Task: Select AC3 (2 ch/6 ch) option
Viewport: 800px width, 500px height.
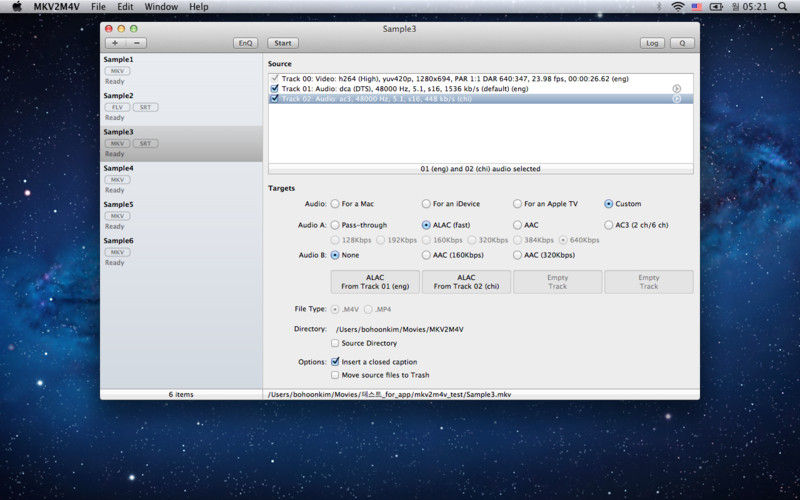Action: click(x=609, y=225)
